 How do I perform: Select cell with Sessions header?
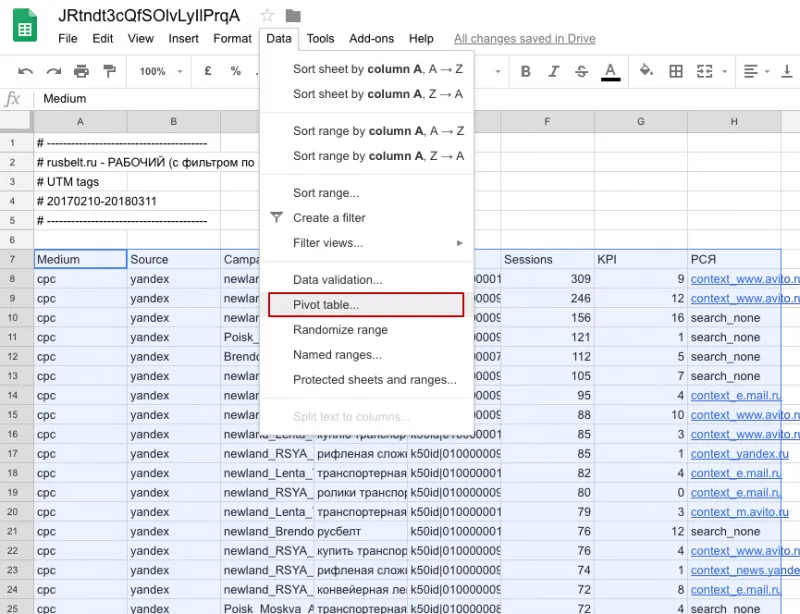(x=547, y=259)
